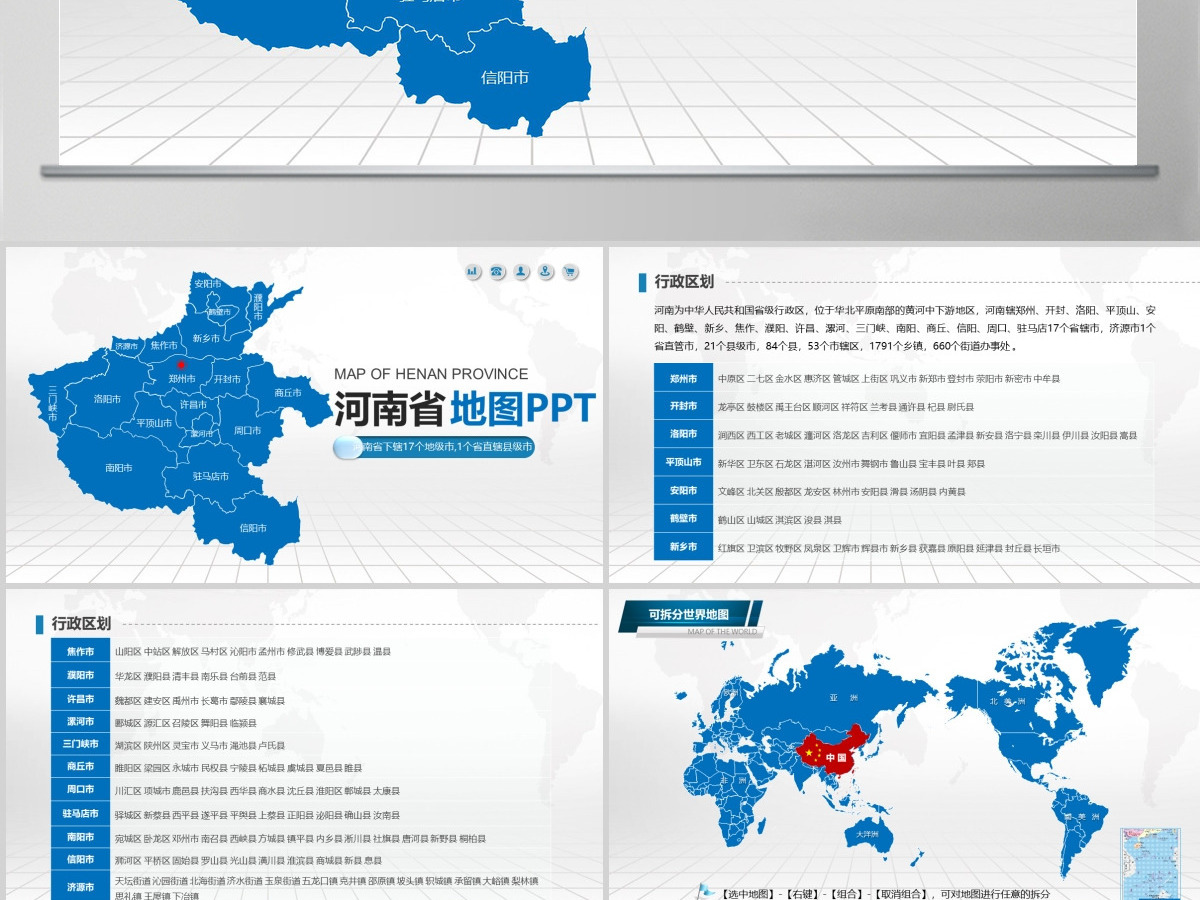Click the bar chart icon on title slide

(473, 272)
